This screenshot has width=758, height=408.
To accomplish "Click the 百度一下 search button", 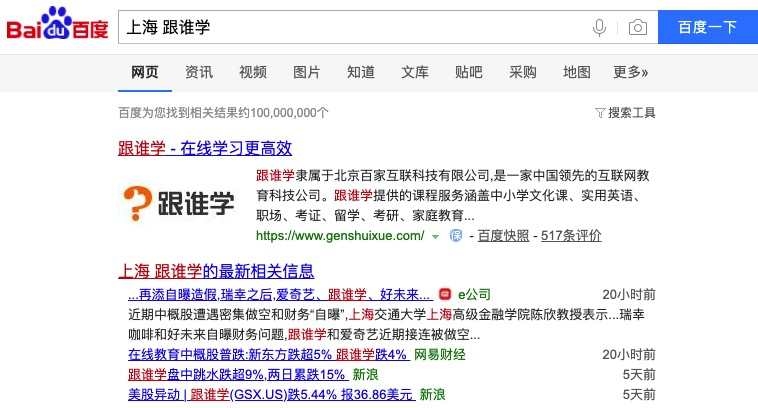I will 708,27.
